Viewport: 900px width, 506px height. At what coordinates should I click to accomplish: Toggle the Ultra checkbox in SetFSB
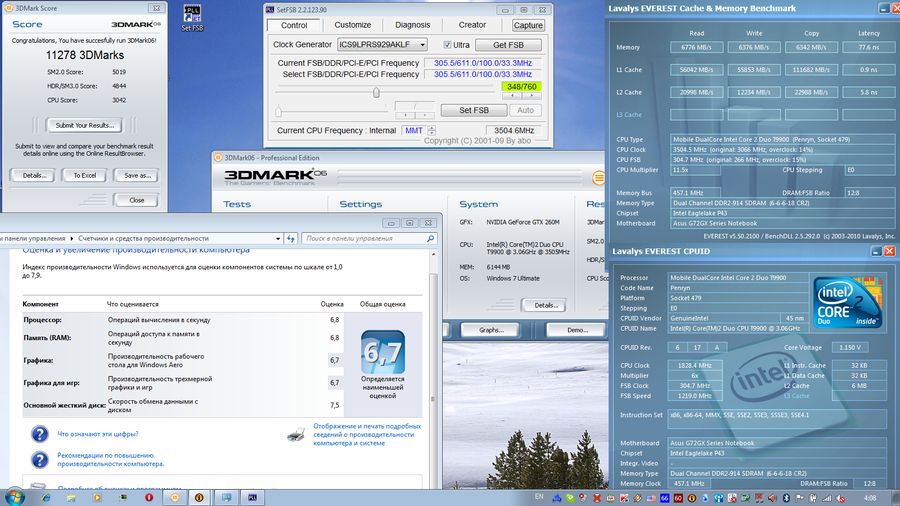click(x=448, y=45)
